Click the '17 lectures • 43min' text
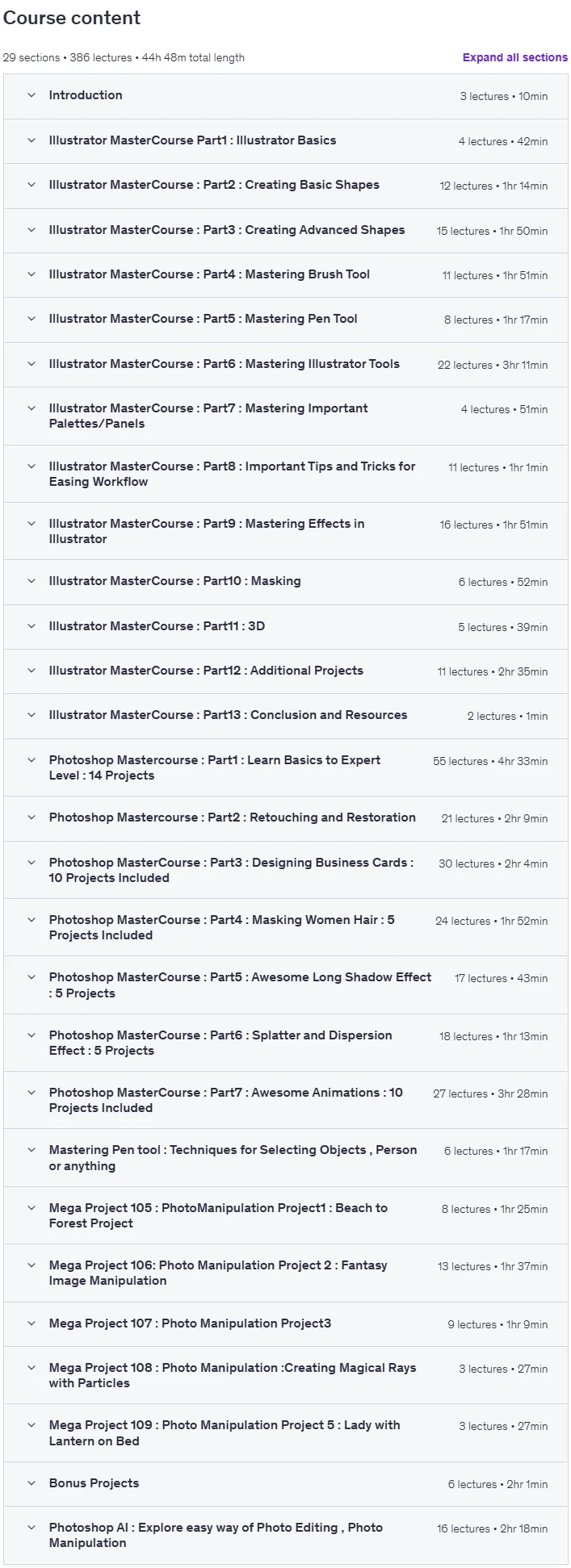Image resolution: width=571 pixels, height=1568 pixels. tap(501, 978)
